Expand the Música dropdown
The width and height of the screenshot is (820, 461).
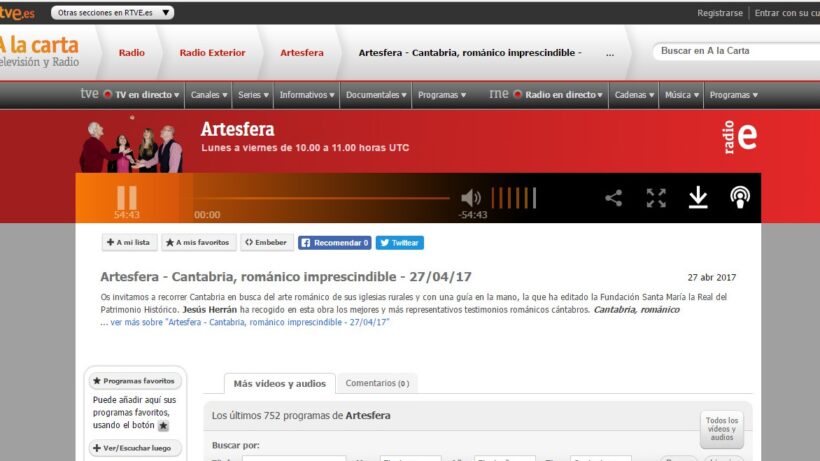682,95
